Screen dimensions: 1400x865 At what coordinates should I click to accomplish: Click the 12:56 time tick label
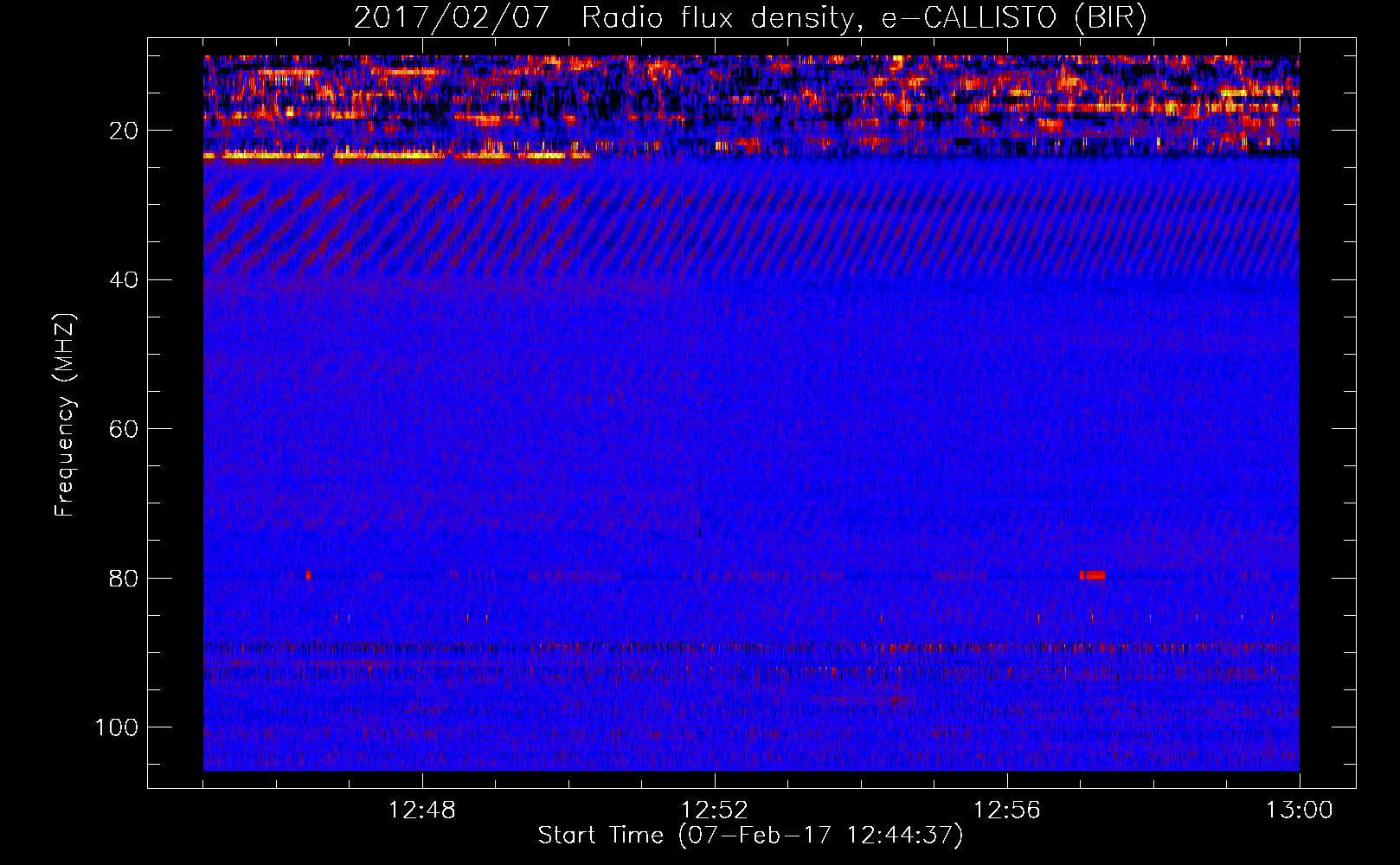pos(1006,811)
